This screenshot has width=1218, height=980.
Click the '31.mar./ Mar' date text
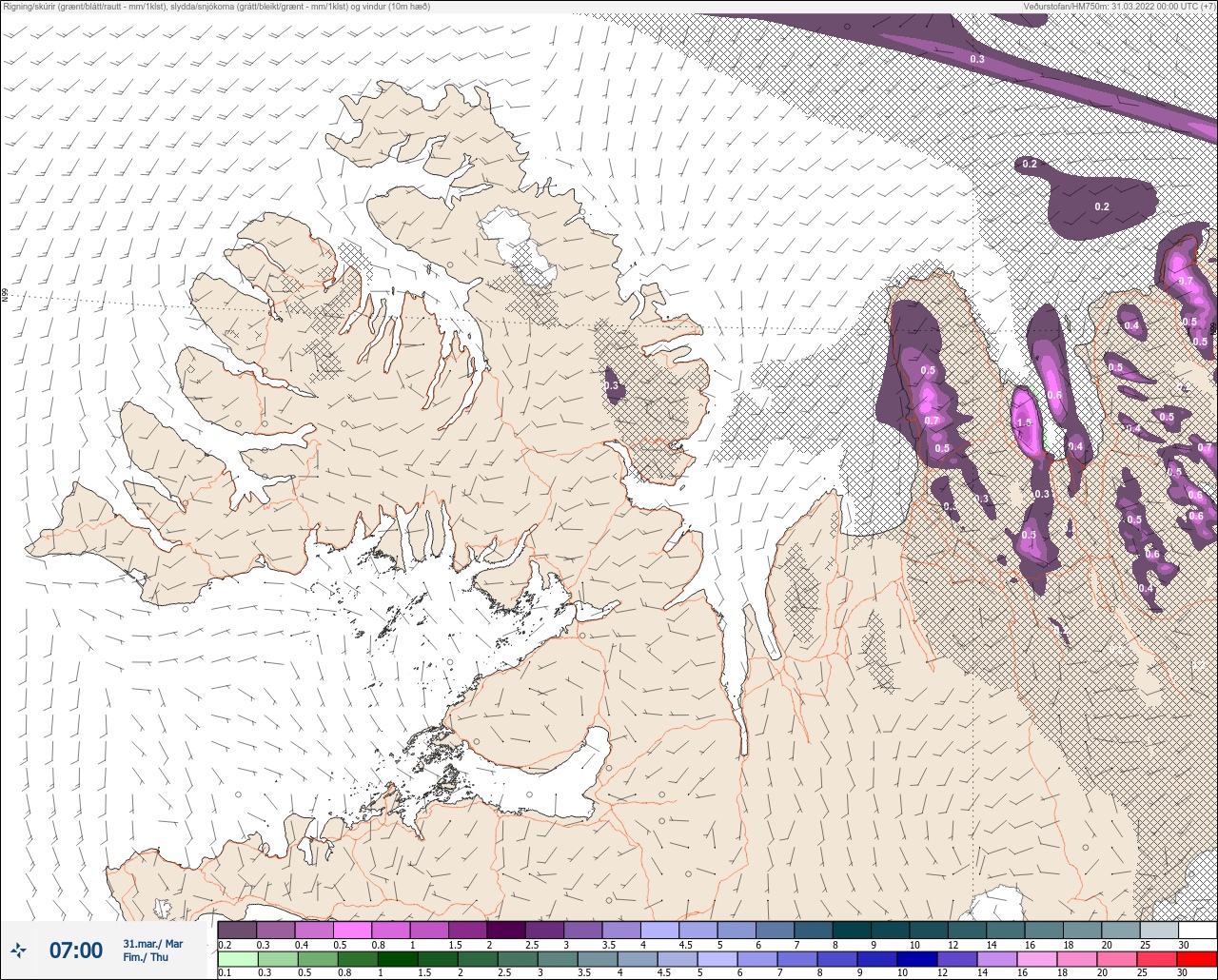(x=153, y=944)
